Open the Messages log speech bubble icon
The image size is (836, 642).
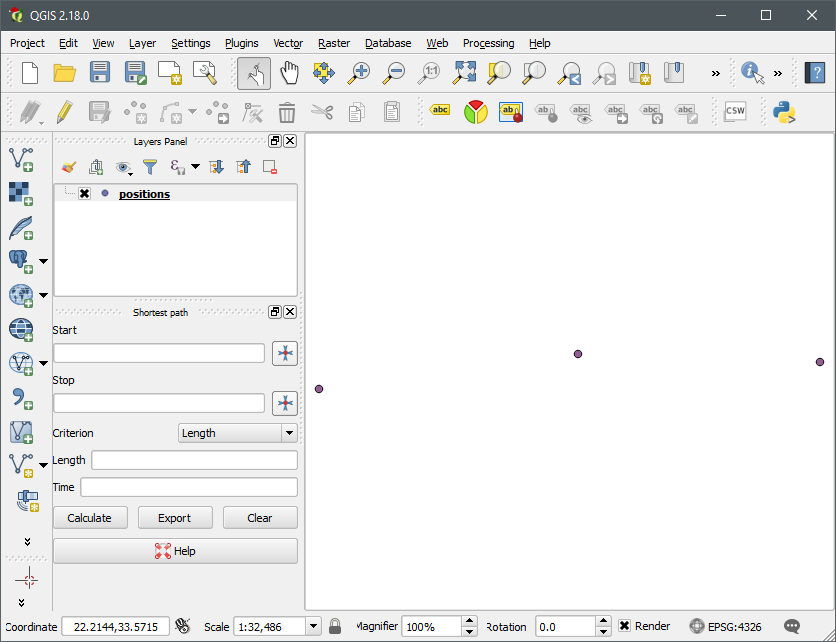[792, 626]
